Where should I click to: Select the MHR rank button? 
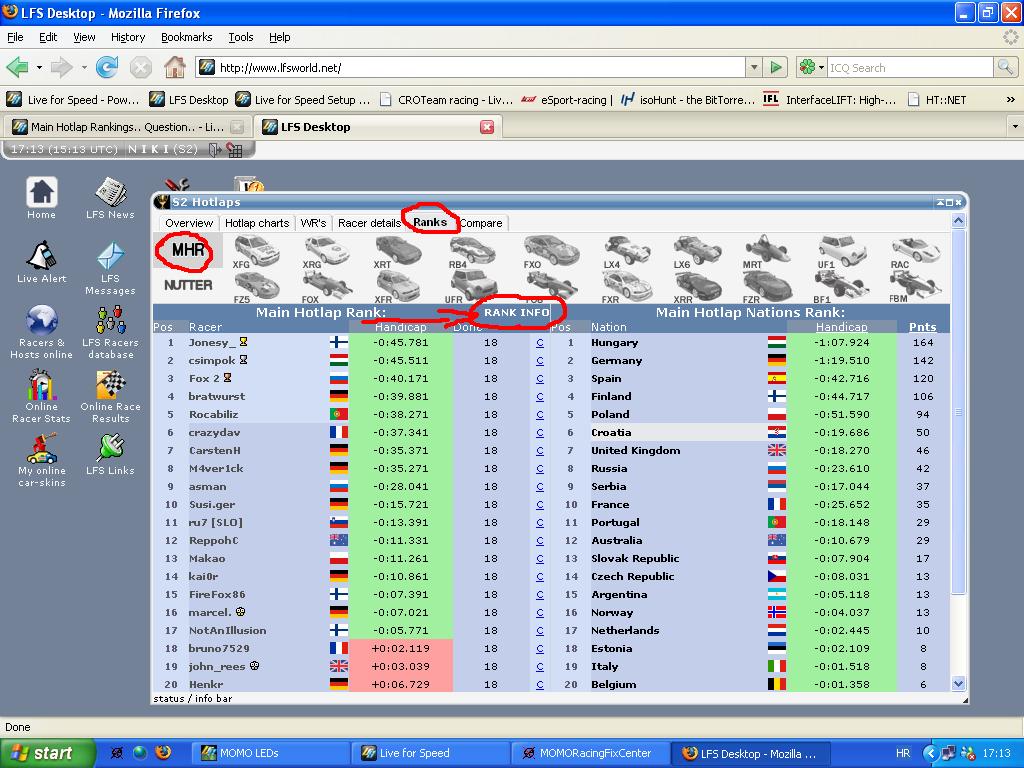[x=188, y=250]
